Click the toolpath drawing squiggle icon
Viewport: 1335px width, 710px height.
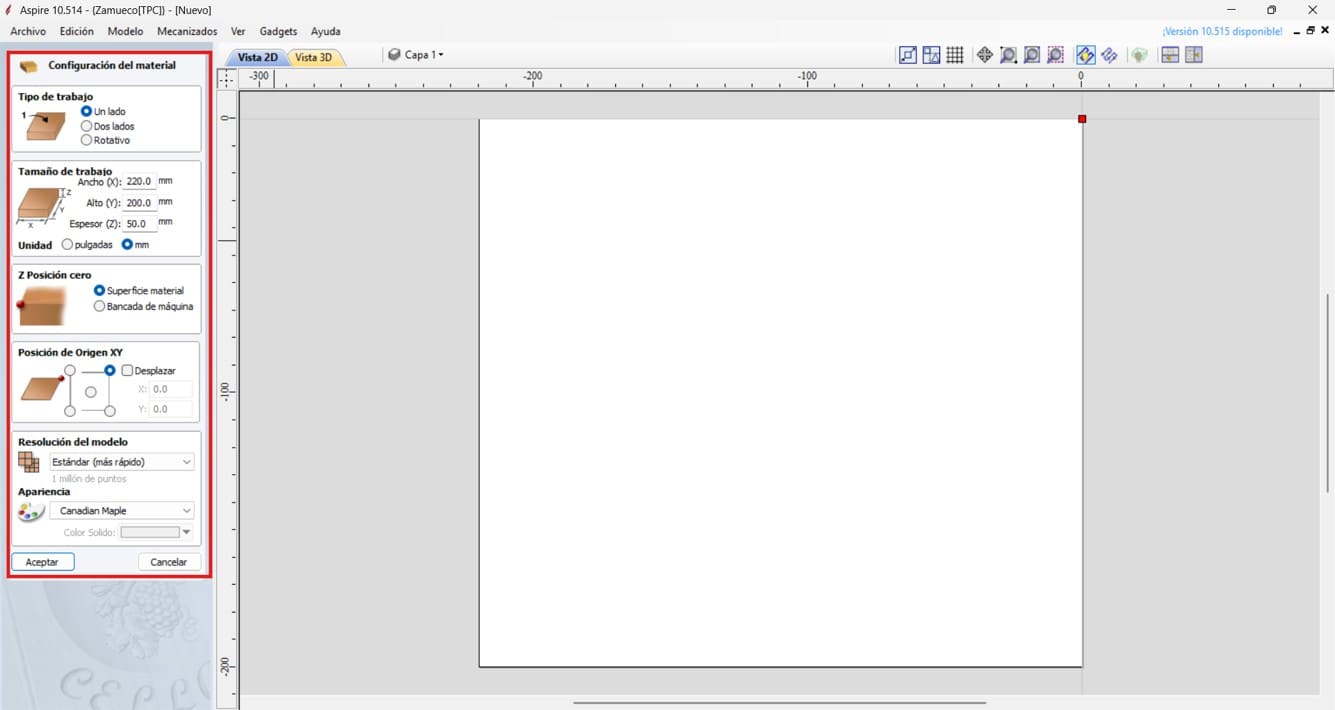(1109, 55)
